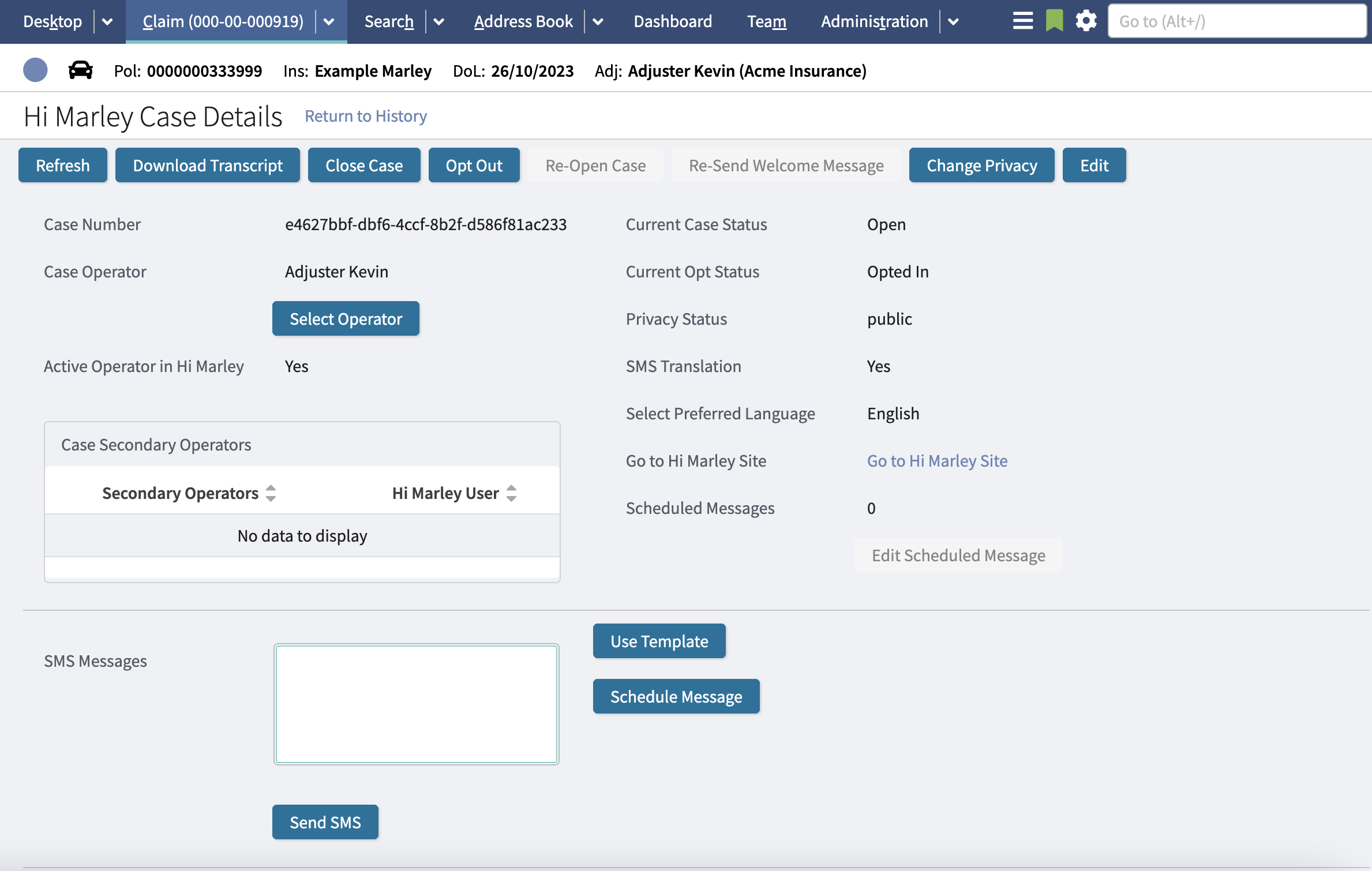Open the hamburger menu icon
The width and height of the screenshot is (1372, 871).
(x=1022, y=21)
